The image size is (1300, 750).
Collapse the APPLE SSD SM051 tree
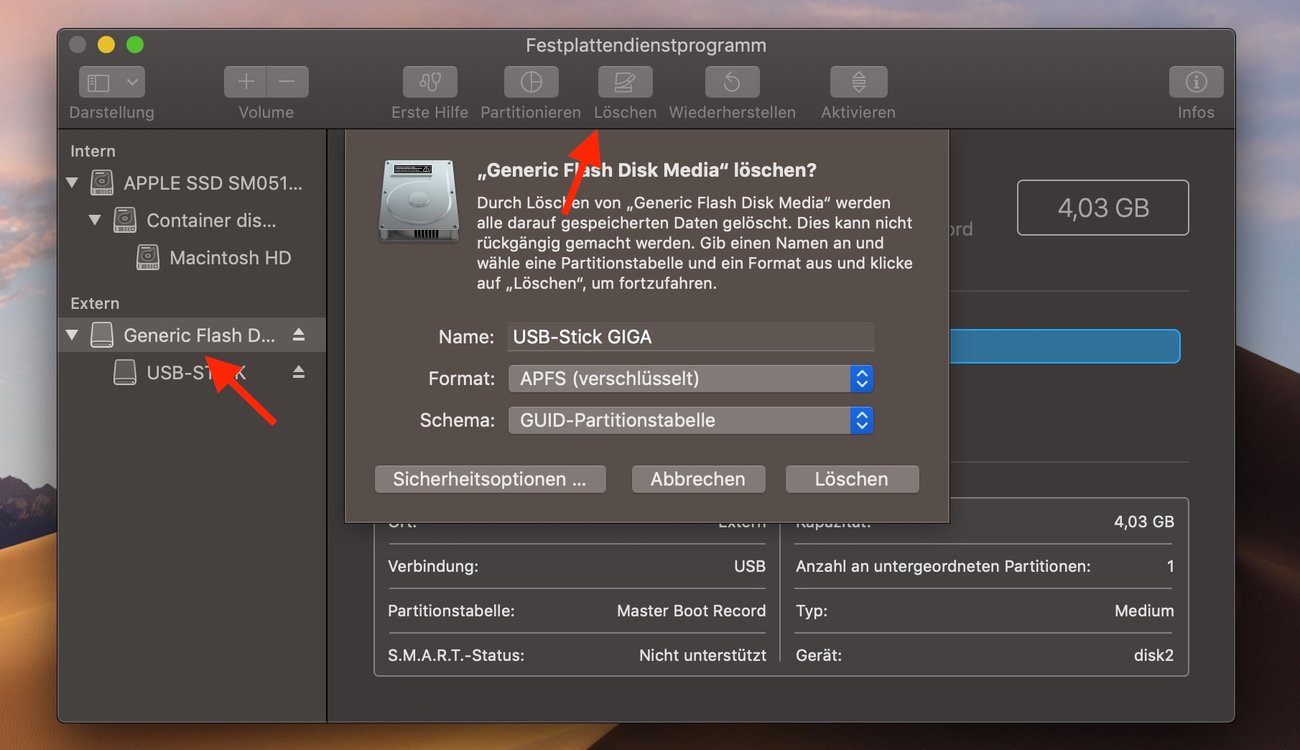tap(71, 183)
